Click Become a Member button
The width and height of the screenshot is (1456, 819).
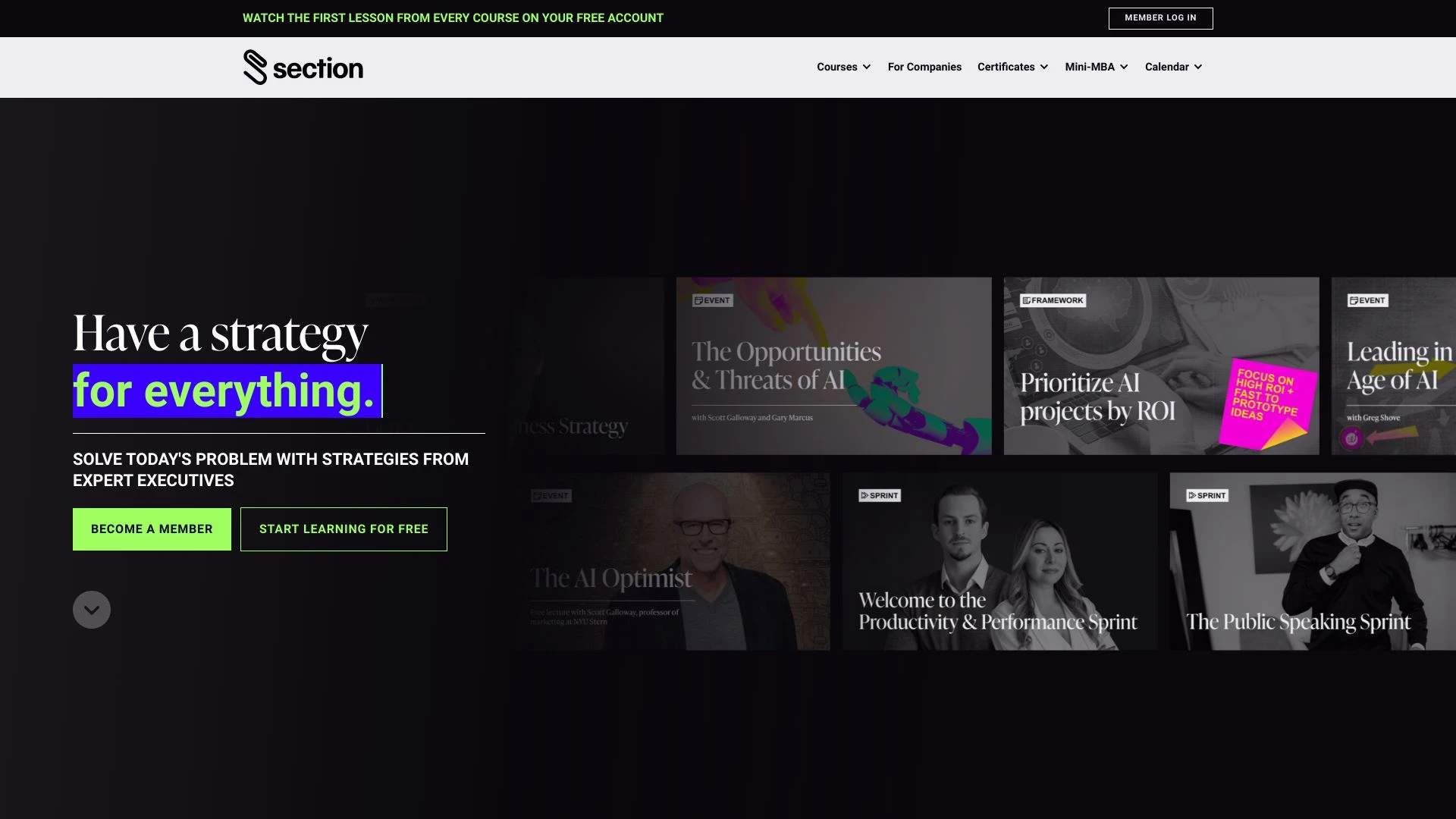click(x=151, y=529)
